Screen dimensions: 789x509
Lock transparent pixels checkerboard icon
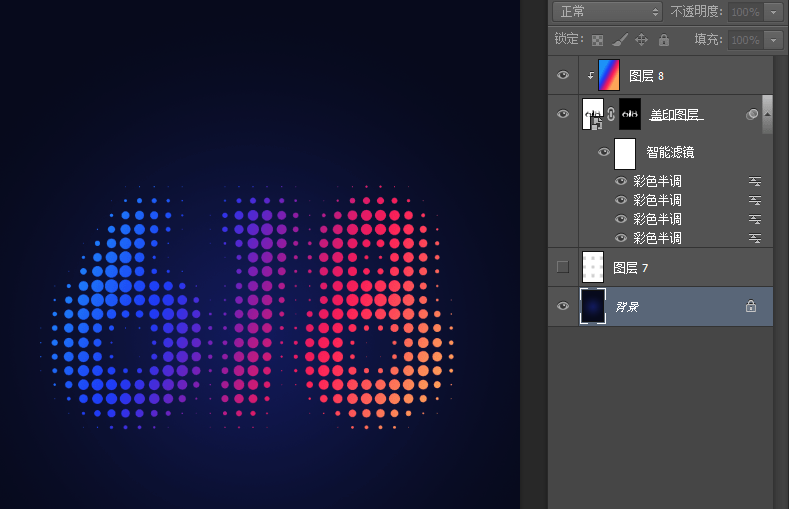coord(597,40)
